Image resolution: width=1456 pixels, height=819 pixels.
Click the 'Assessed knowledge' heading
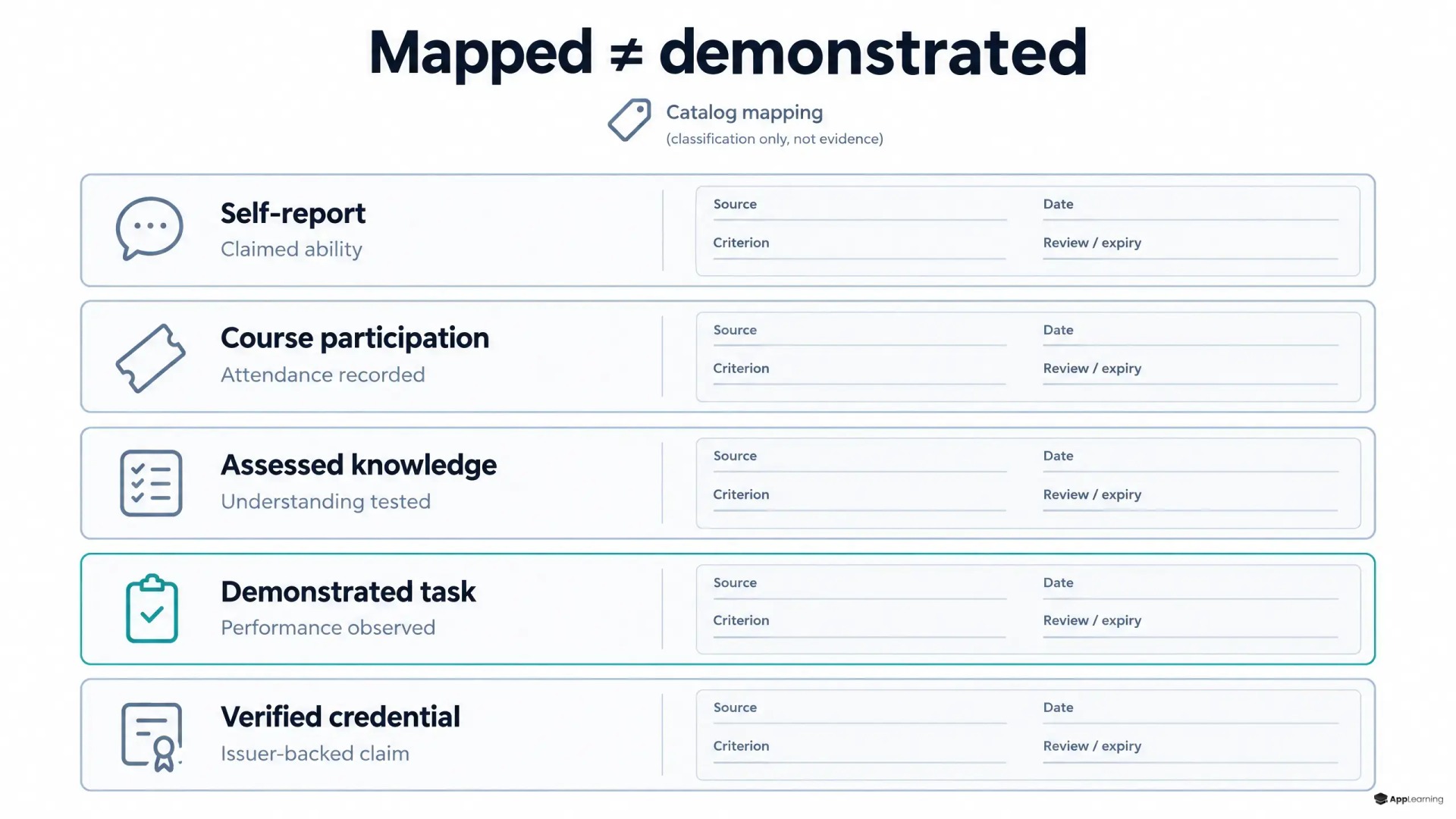click(x=359, y=465)
